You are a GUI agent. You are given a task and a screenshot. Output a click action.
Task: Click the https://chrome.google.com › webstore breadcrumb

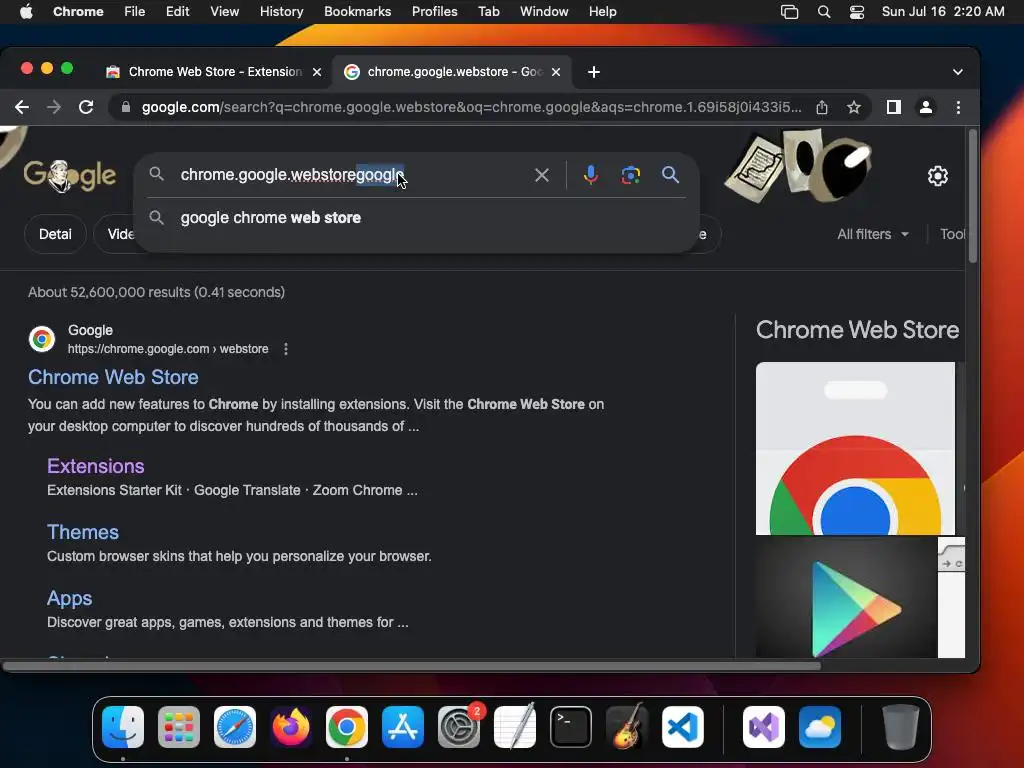pos(168,349)
